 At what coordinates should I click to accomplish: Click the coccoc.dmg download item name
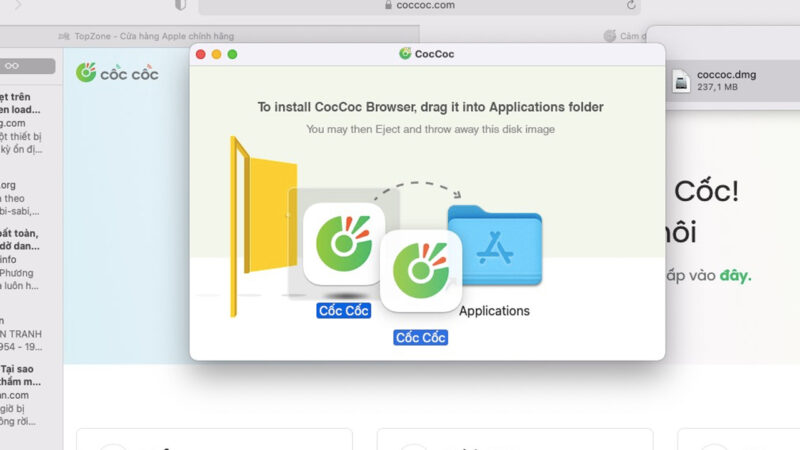(x=723, y=73)
